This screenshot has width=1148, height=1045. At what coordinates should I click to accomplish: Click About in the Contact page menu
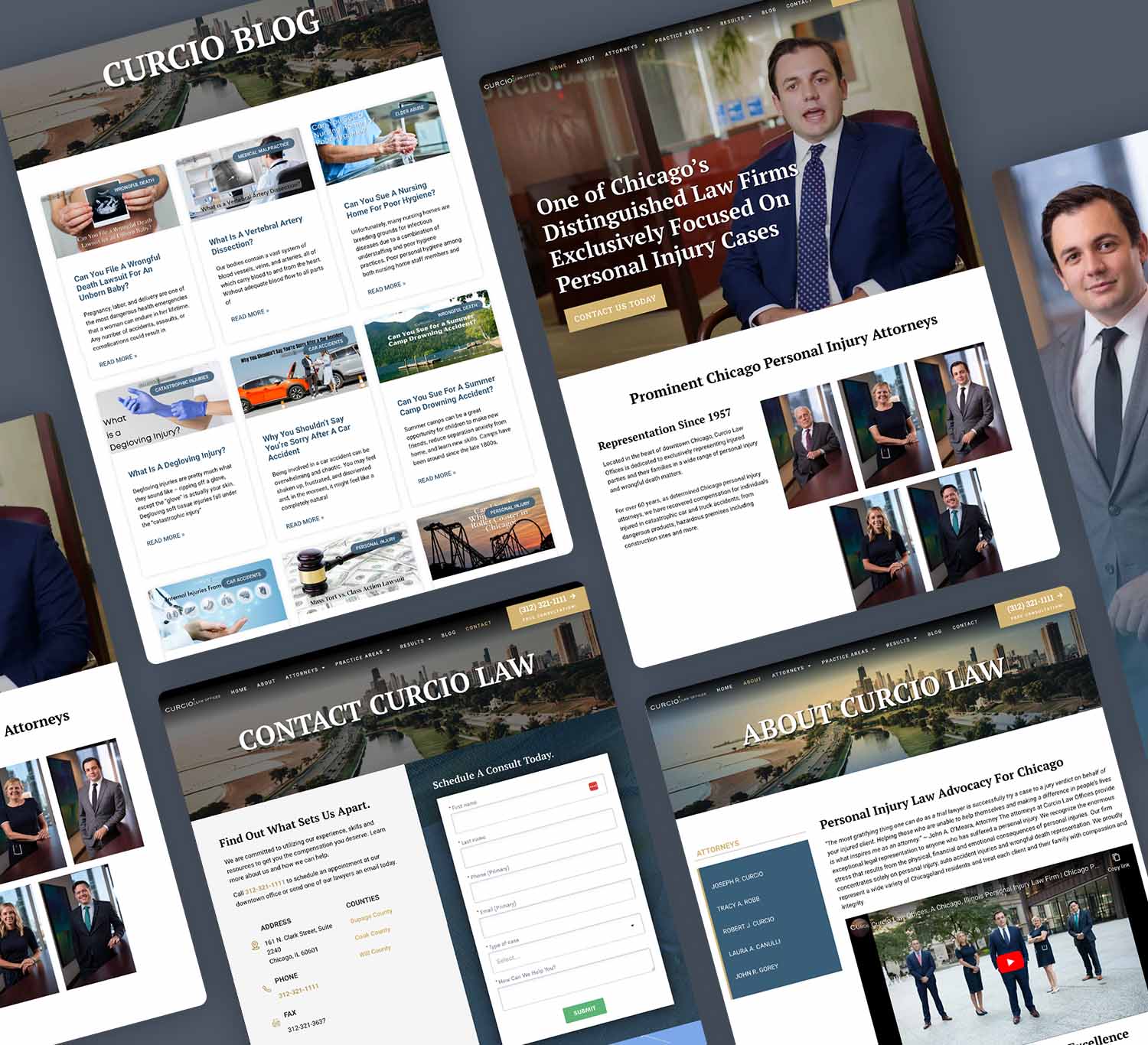tap(266, 682)
